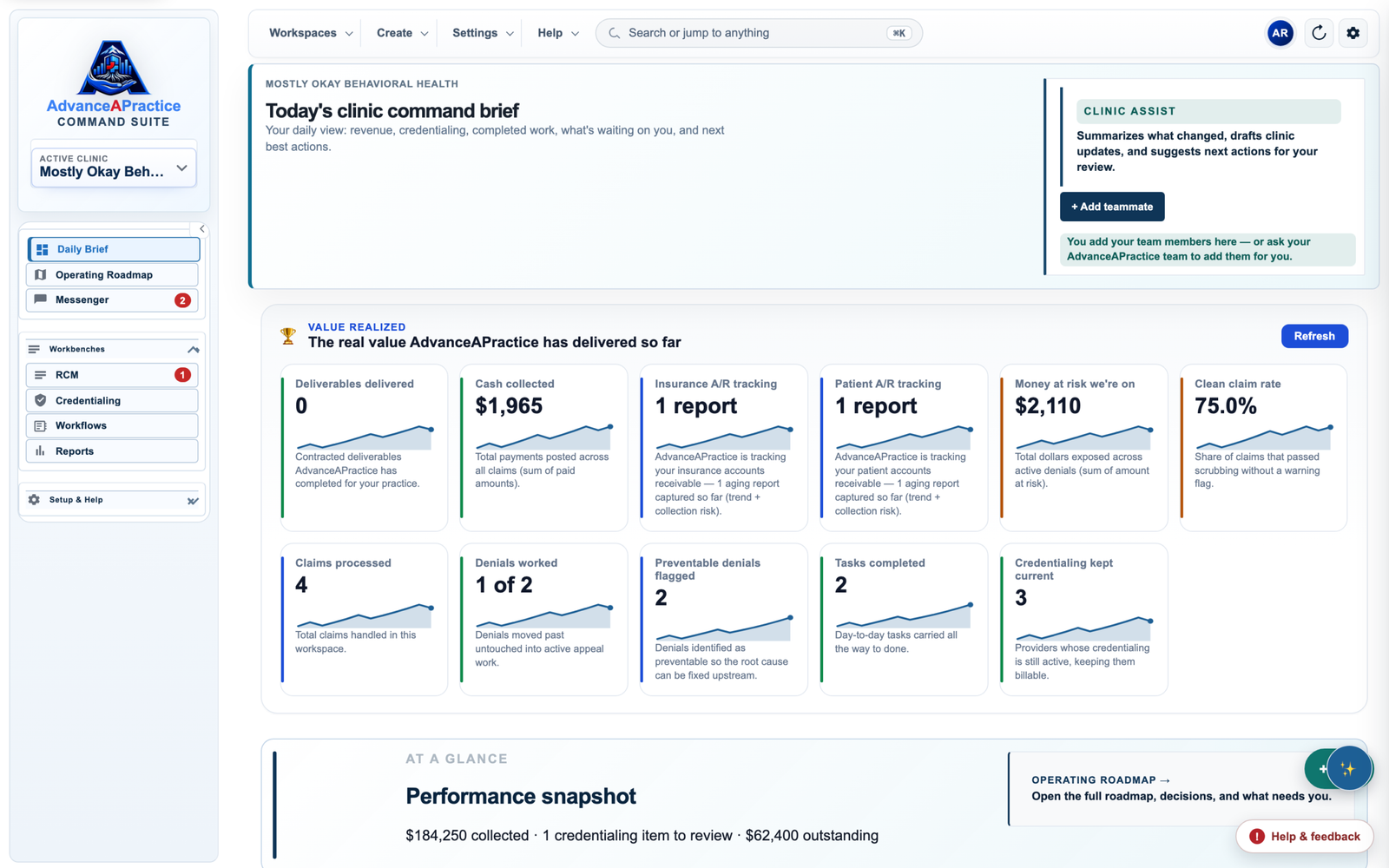
Task: Collapse the Workbenches section chevron
Action: (193, 349)
